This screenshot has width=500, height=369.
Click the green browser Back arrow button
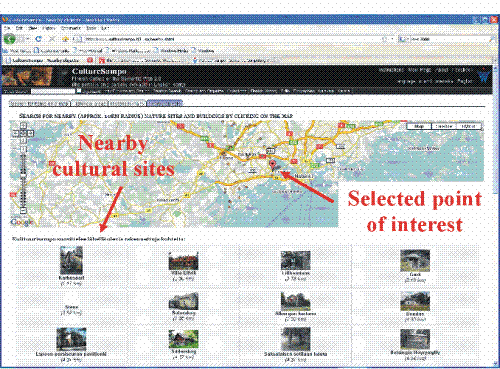coord(10,39)
